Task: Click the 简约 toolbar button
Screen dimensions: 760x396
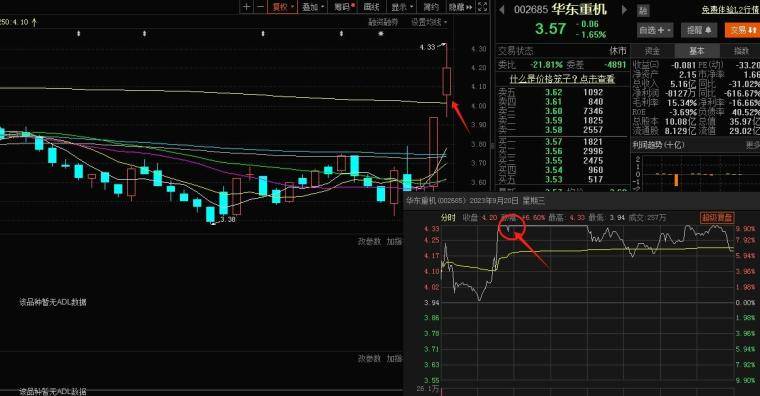Action: (x=431, y=7)
